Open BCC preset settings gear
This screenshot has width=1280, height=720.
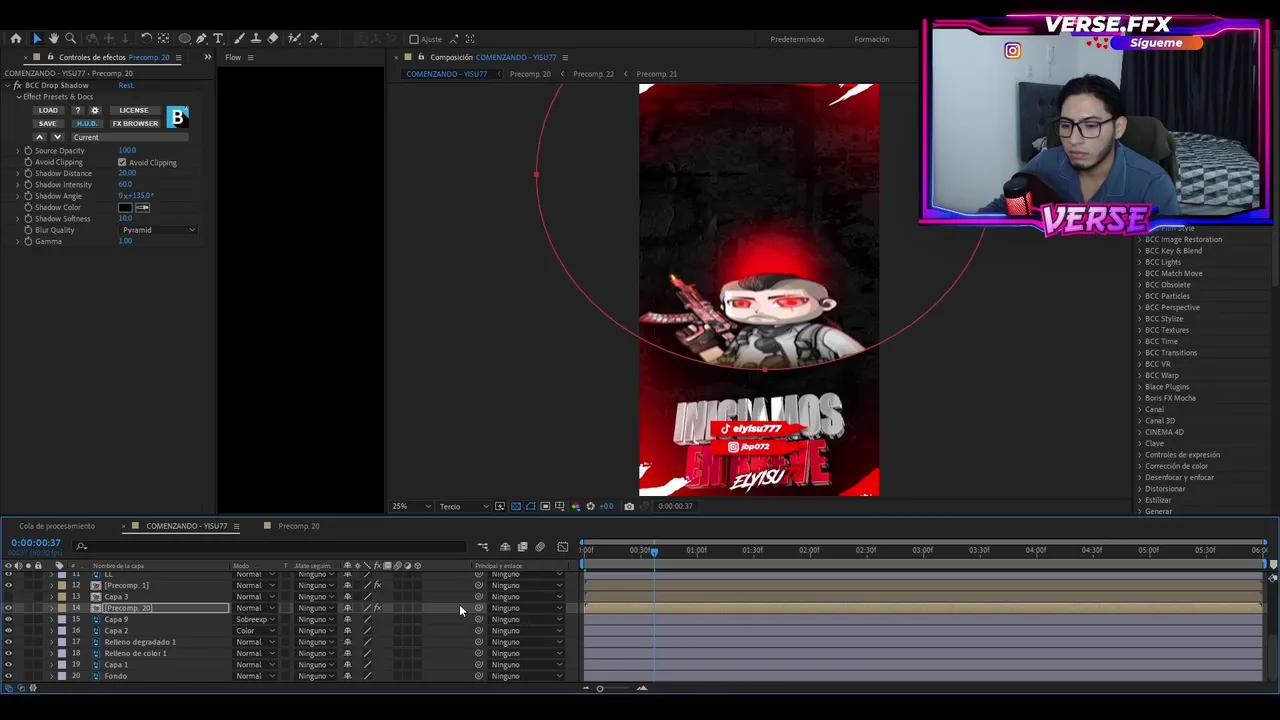pyautogui.click(x=95, y=110)
